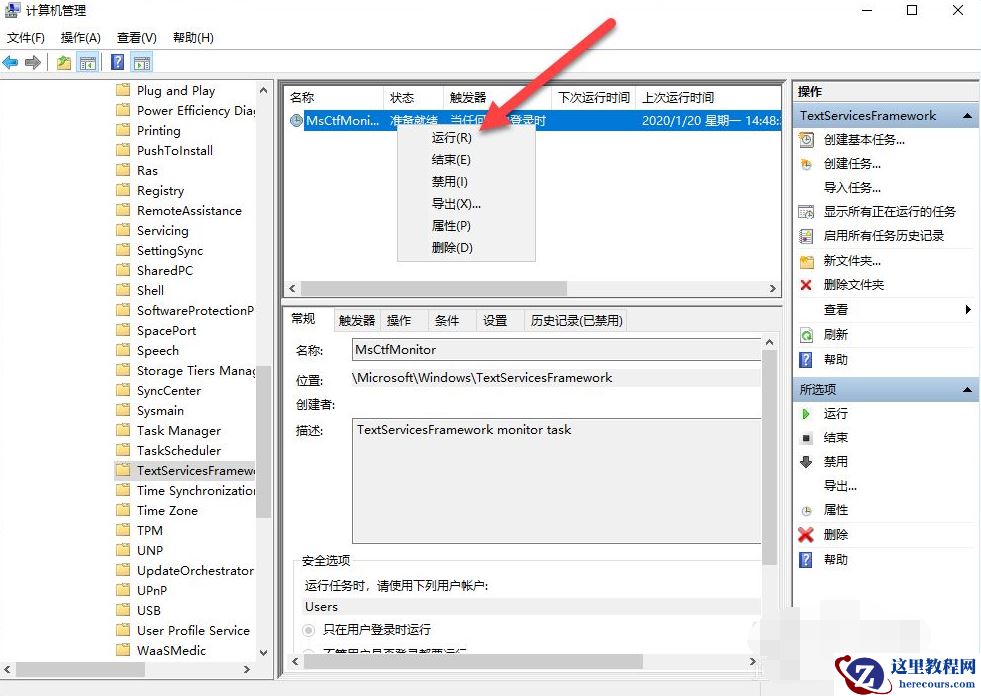Click the 创建基本任务 icon in 操作 panel
This screenshot has width=981, height=696.
[x=807, y=140]
